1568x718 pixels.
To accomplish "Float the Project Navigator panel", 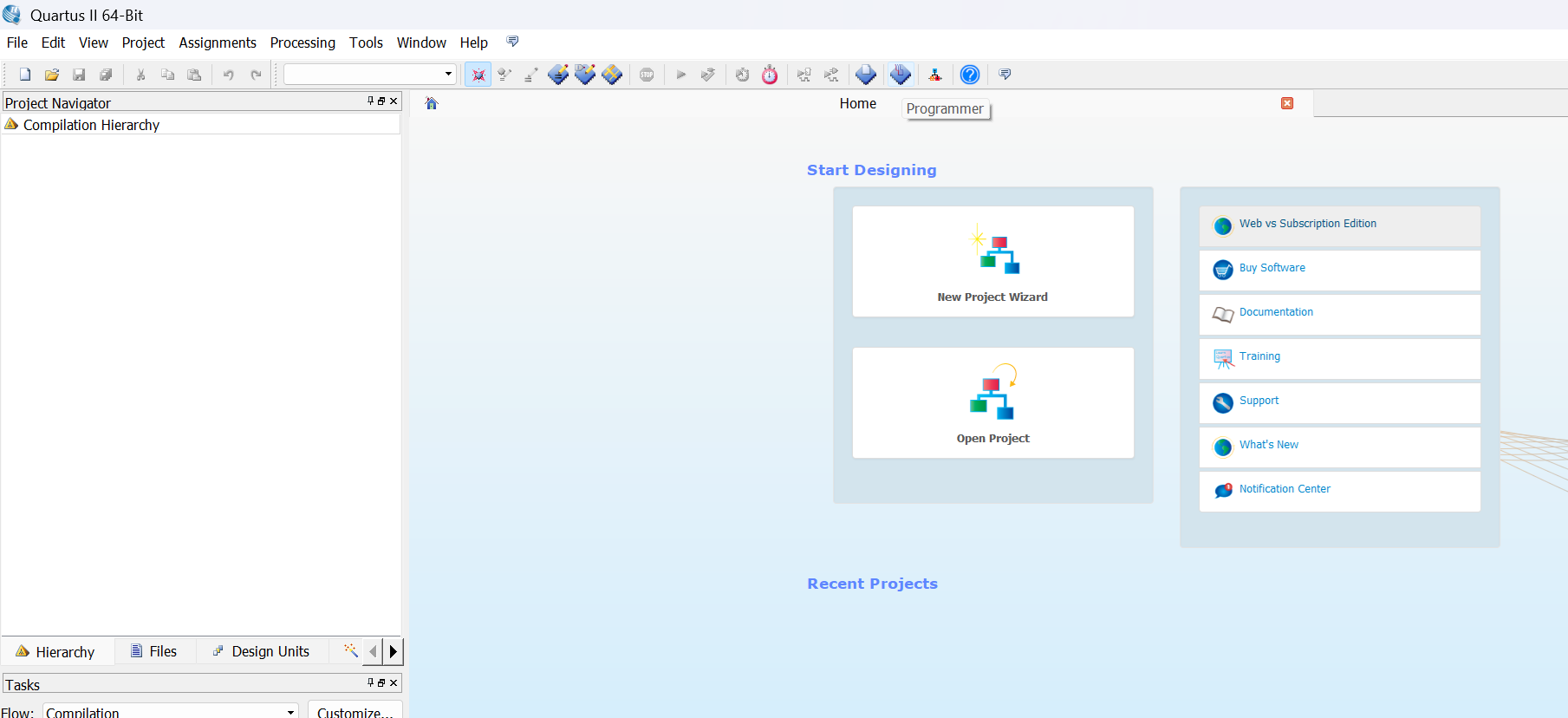I will (381, 101).
